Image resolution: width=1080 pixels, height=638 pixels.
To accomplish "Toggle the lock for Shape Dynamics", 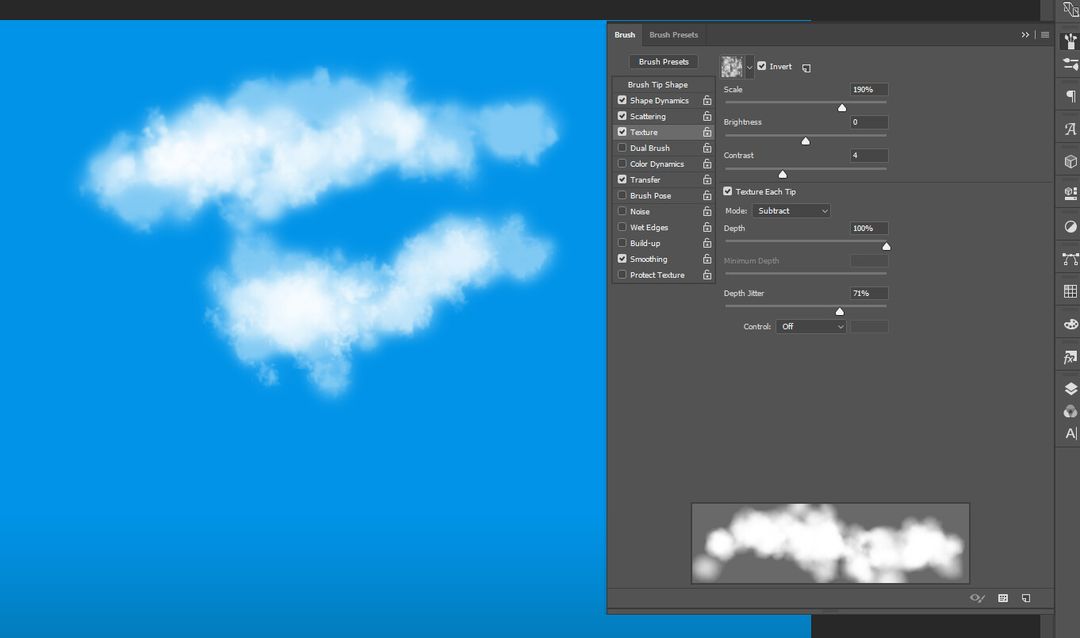I will pos(707,101).
